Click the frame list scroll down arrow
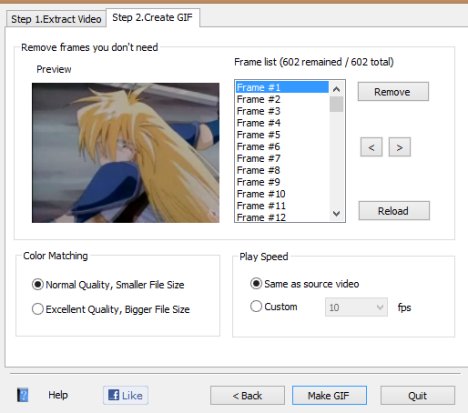This screenshot has width=468, height=413. 337,213
